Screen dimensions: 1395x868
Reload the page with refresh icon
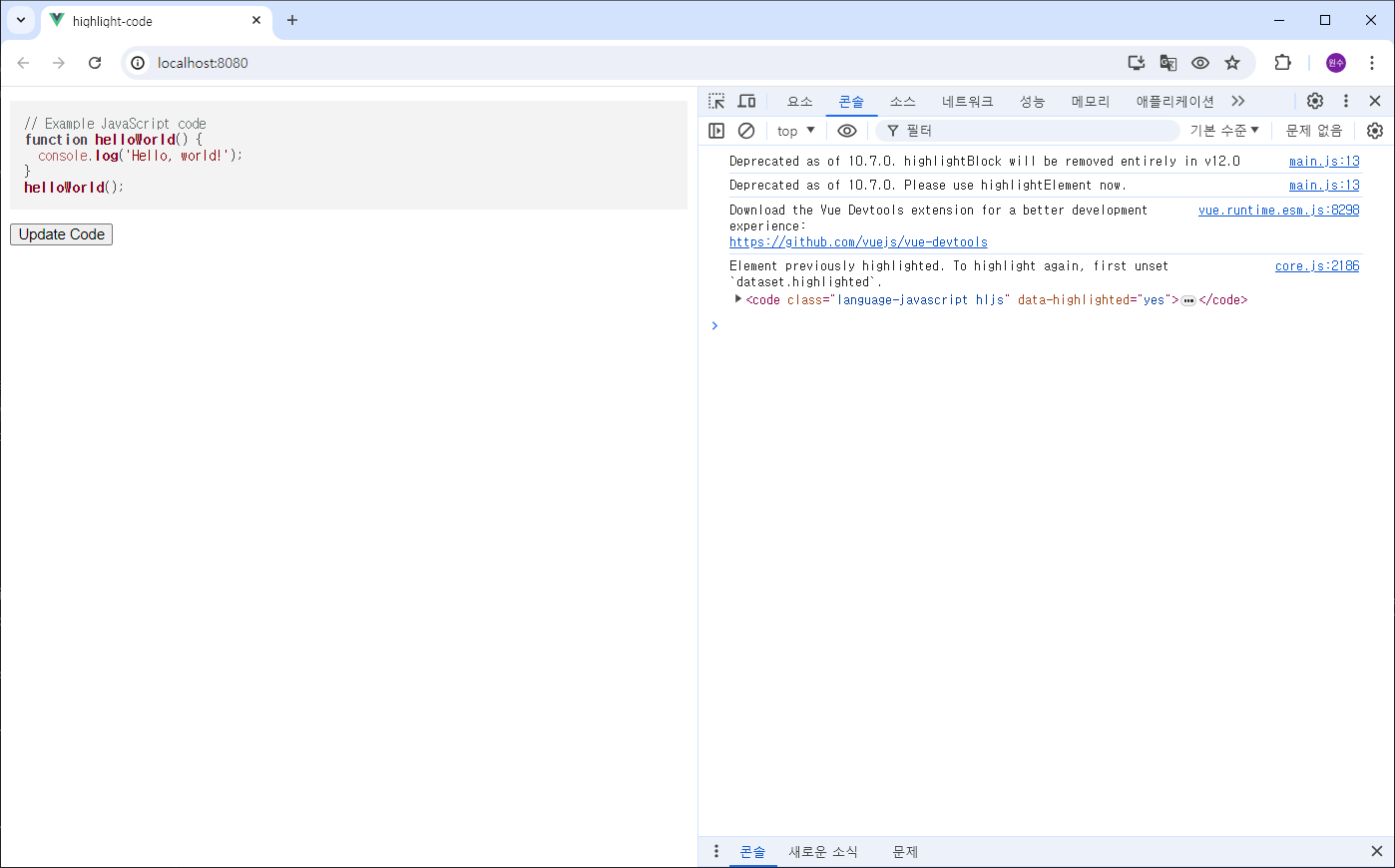click(x=95, y=63)
